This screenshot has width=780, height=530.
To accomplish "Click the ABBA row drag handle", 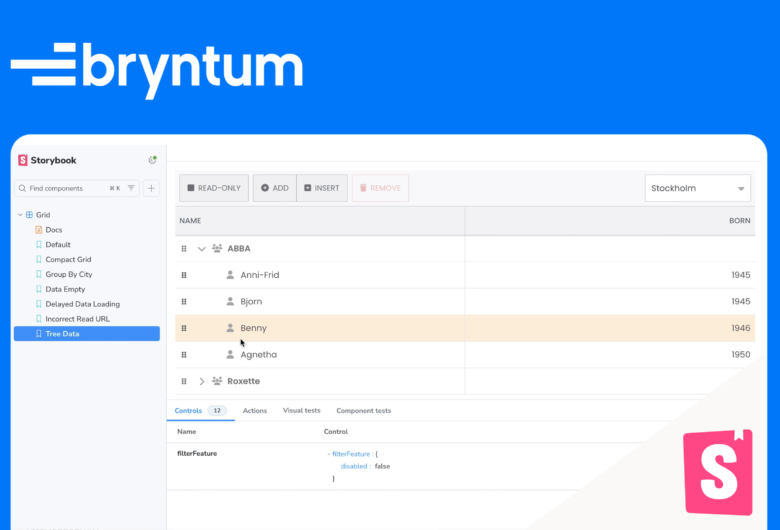I will [x=184, y=249].
